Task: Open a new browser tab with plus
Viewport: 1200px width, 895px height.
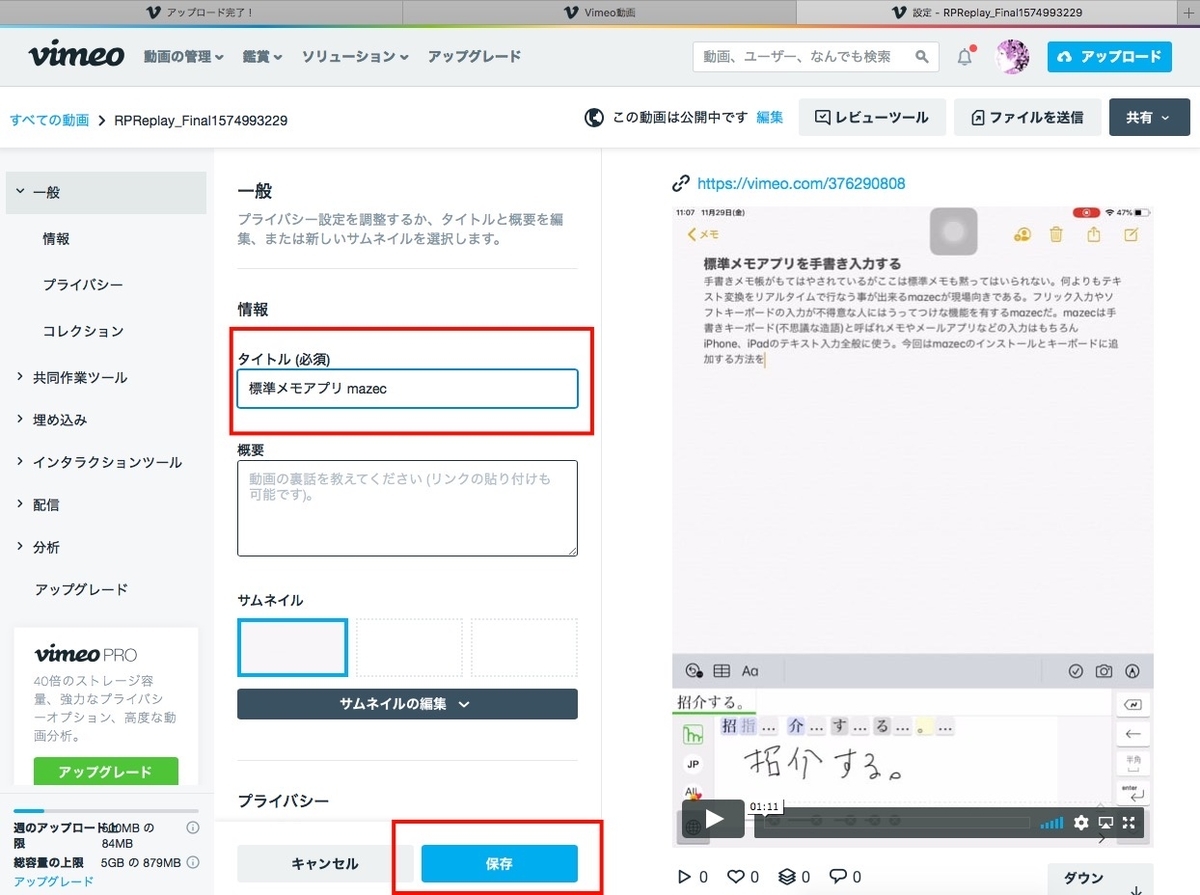Action: 1188,12
